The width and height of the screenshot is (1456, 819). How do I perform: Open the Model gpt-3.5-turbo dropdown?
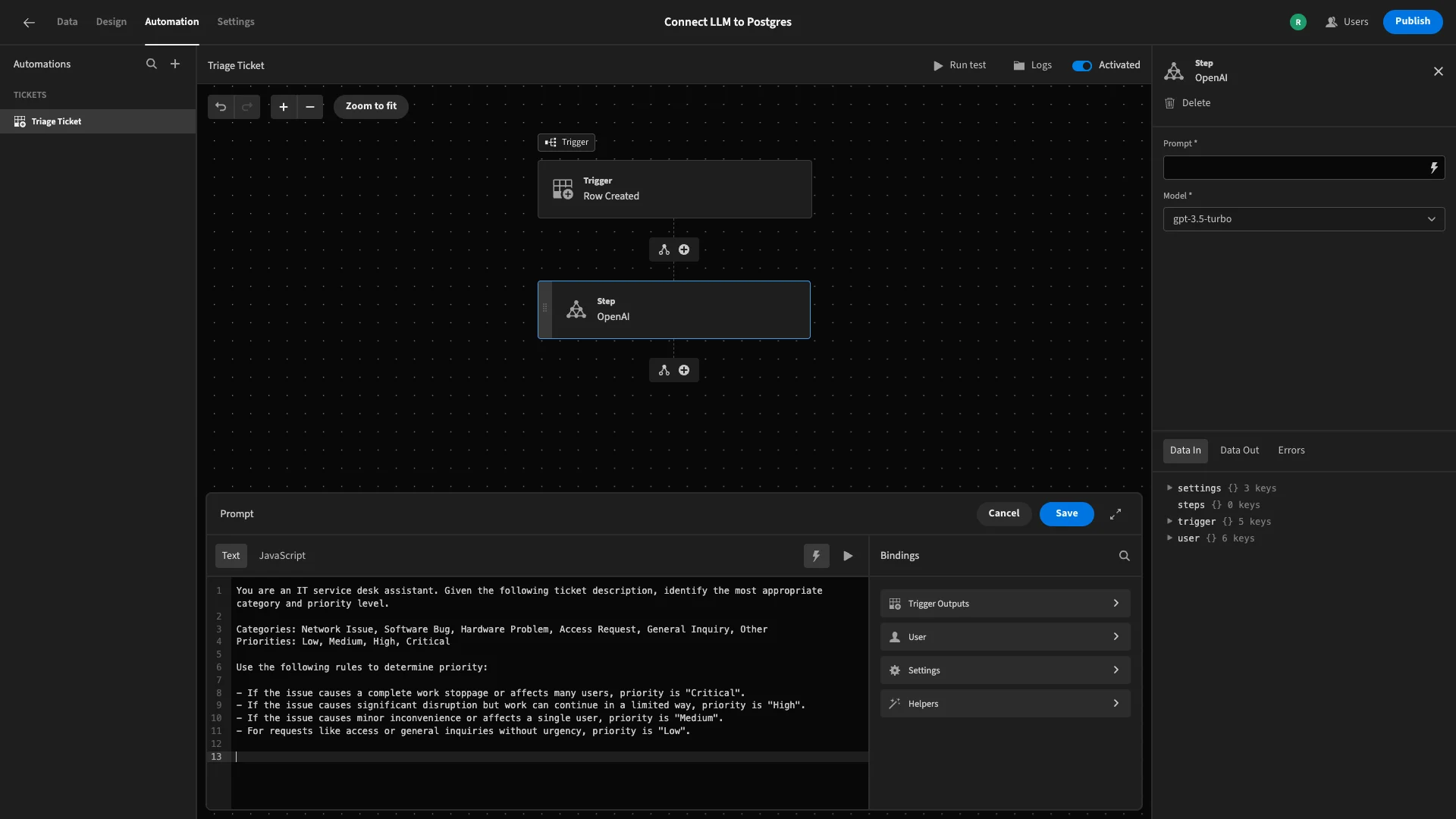[1304, 219]
